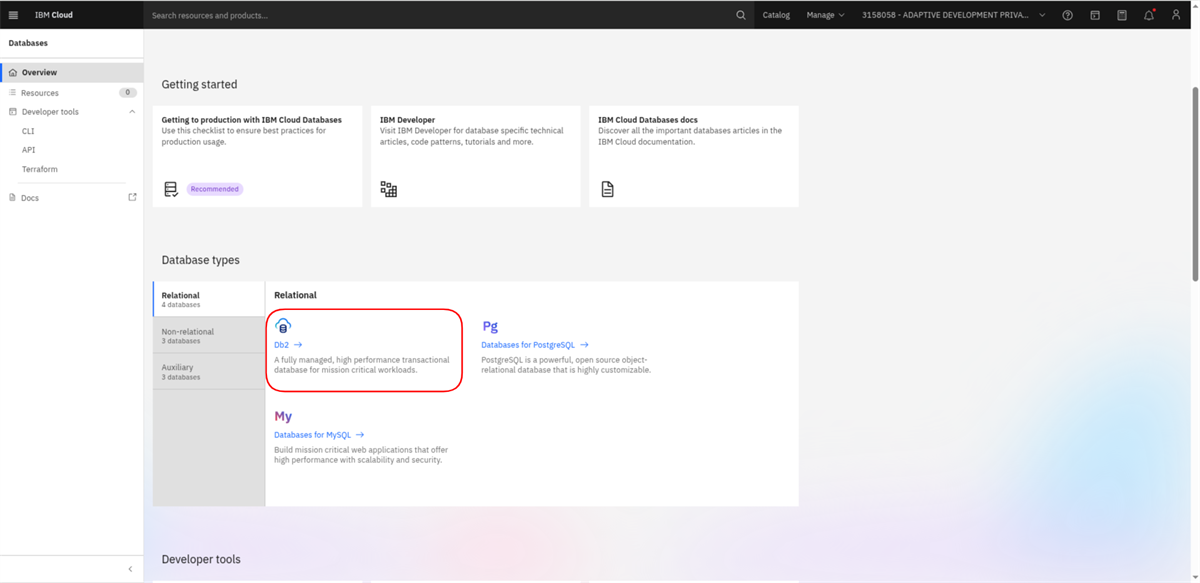Image resolution: width=1200 pixels, height=583 pixels.
Task: Open CLI under Developer tools
Action: click(28, 131)
